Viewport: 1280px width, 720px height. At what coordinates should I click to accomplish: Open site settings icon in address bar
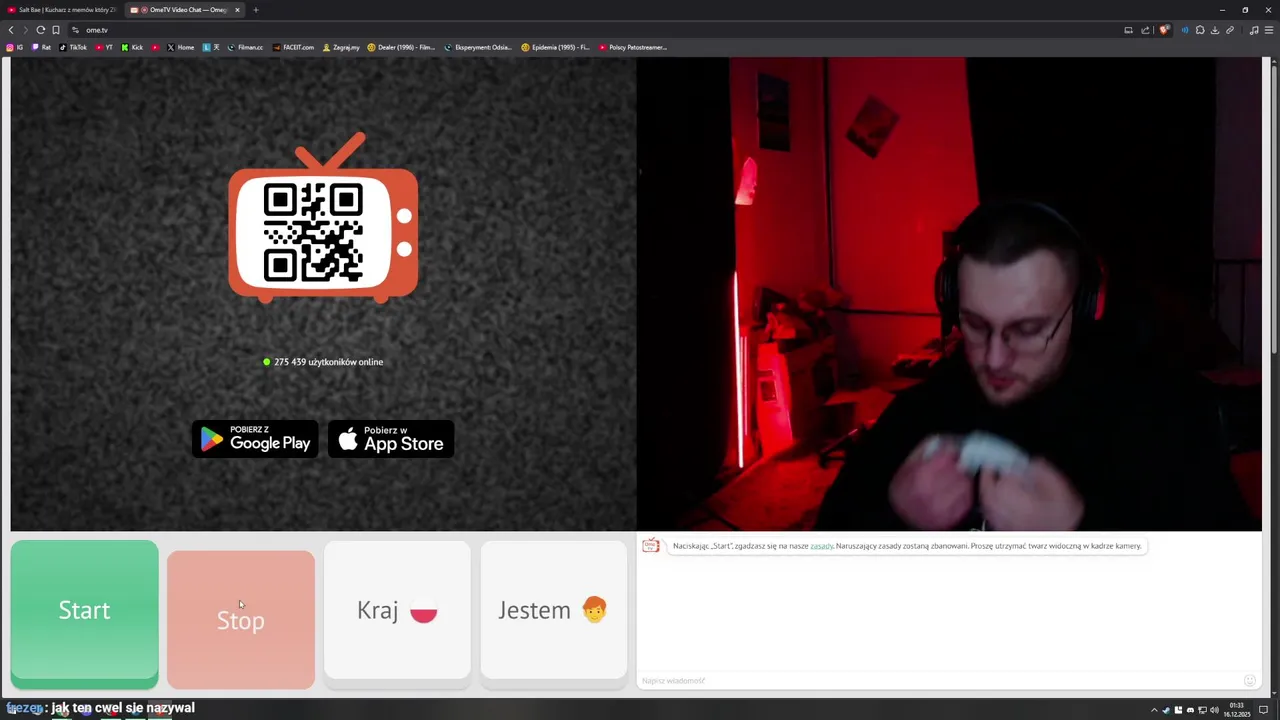[x=75, y=30]
